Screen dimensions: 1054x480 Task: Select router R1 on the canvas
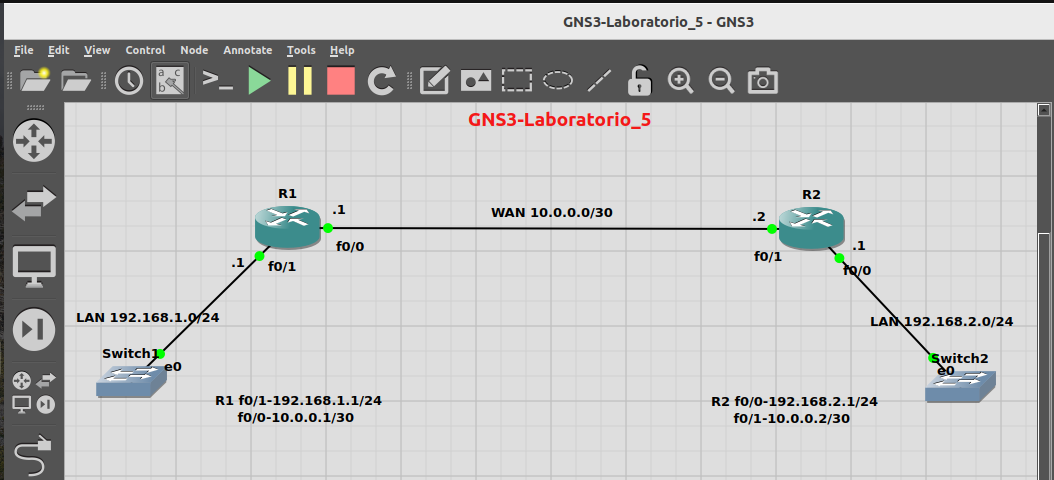coord(287,226)
